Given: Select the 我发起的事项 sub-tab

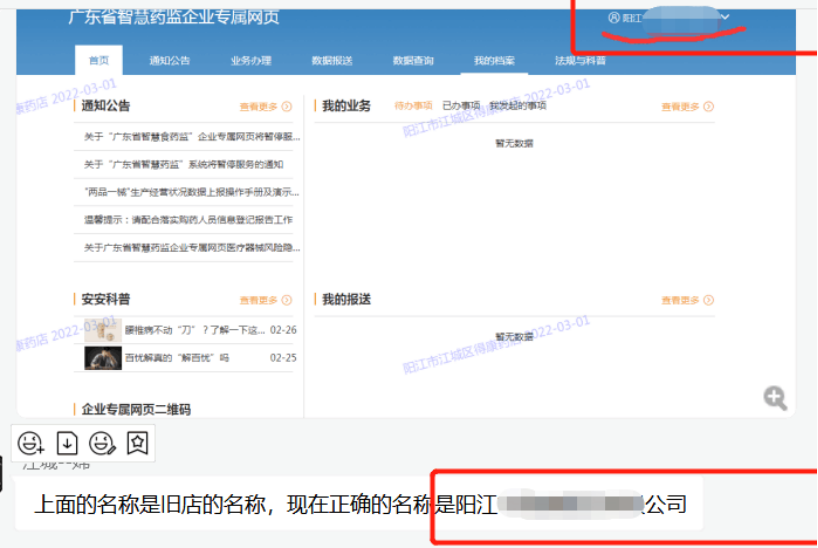Looking at the screenshot, I should (x=518, y=106).
